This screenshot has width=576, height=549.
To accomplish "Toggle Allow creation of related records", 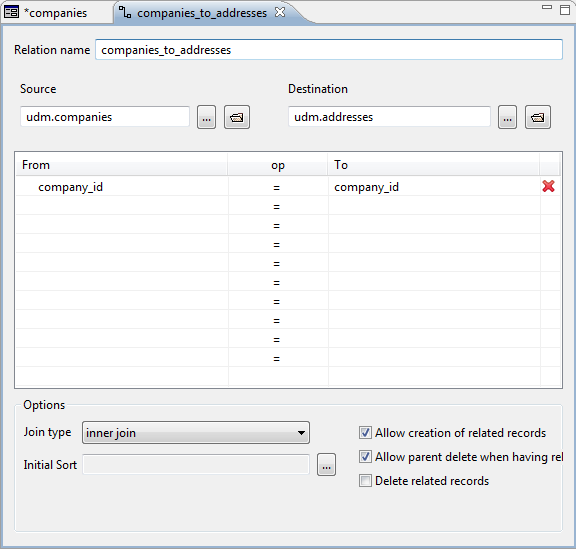I will click(x=365, y=433).
